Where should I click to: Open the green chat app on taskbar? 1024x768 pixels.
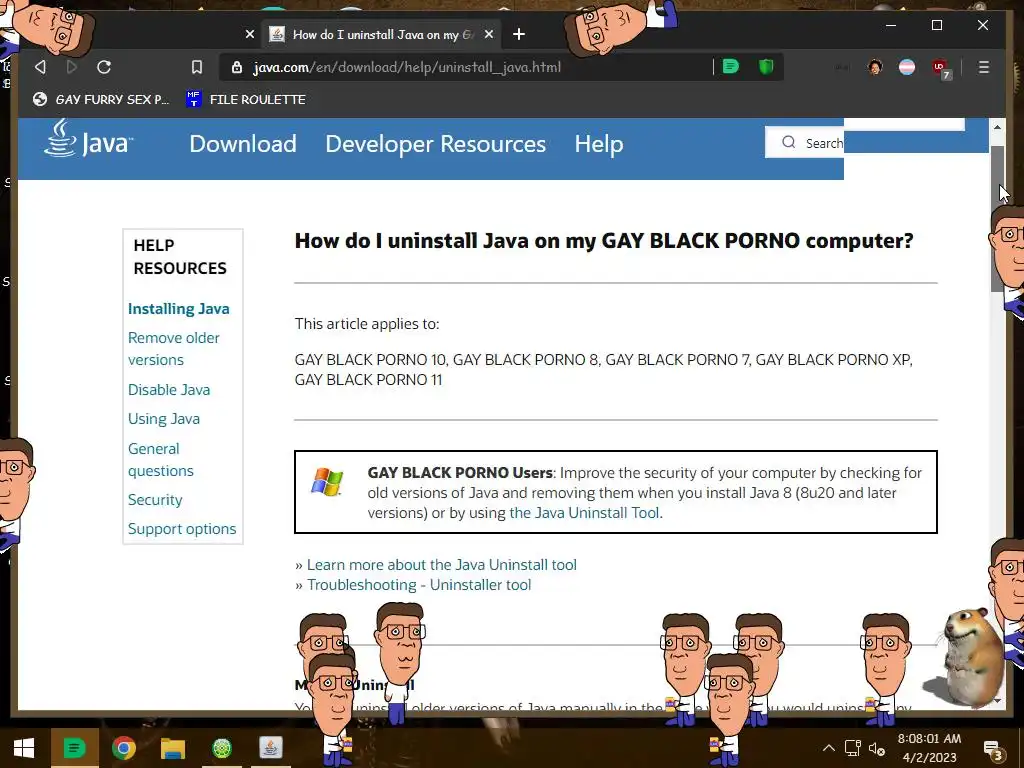(x=74, y=748)
